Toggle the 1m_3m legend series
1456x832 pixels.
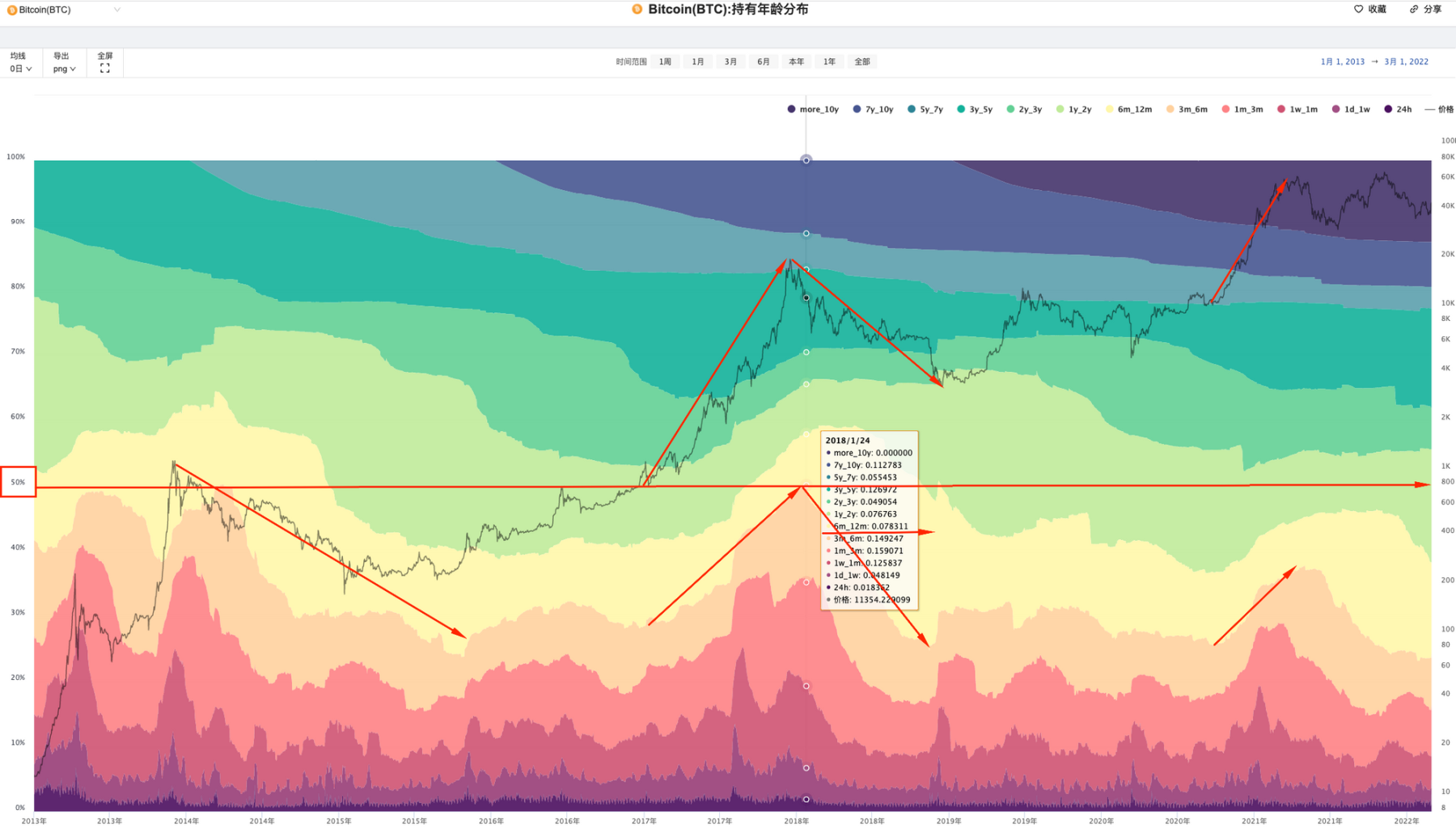coord(1242,109)
